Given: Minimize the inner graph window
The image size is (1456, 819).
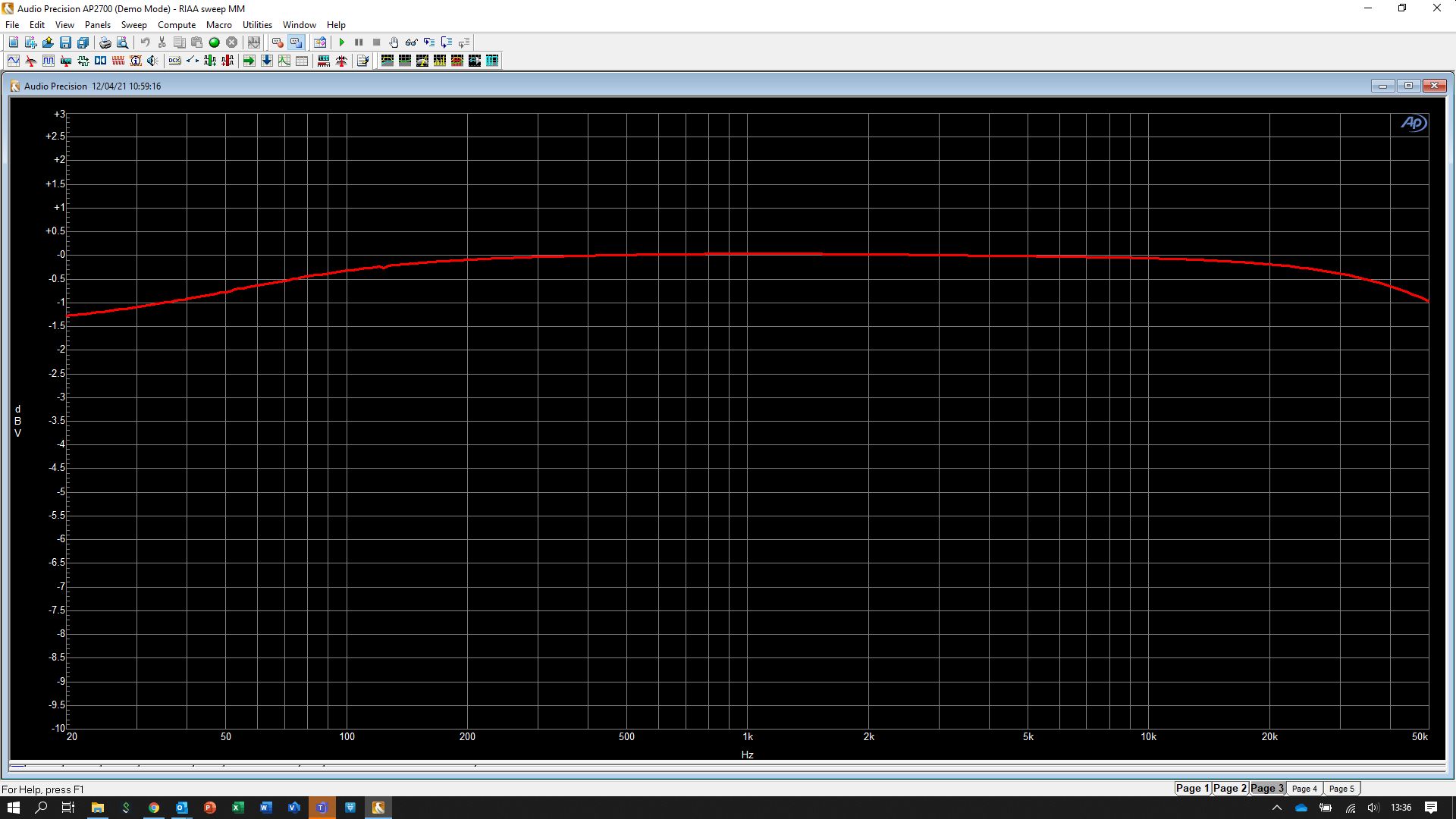Looking at the screenshot, I should (1382, 86).
